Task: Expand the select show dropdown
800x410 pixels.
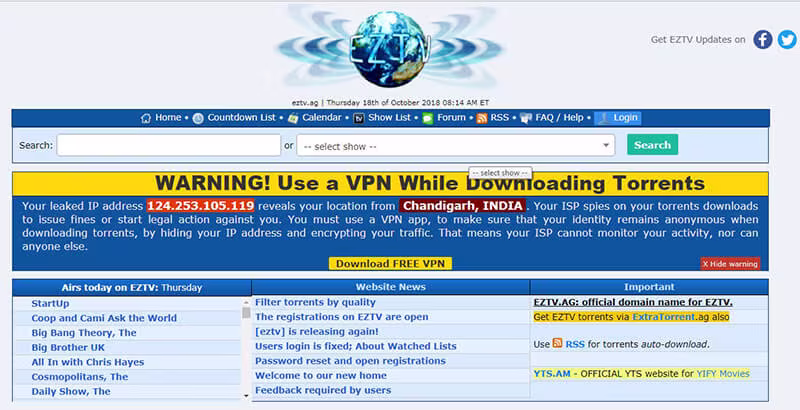Action: pyautogui.click(x=456, y=146)
